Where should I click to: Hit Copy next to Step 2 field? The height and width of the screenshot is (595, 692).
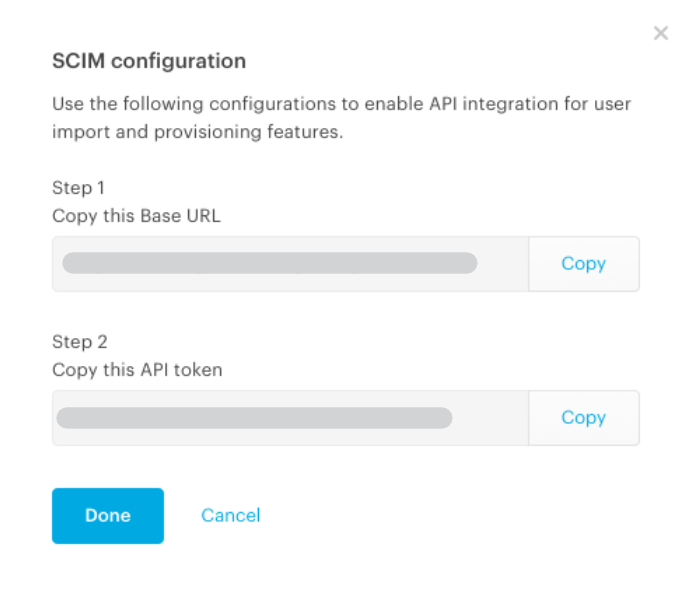[583, 418]
